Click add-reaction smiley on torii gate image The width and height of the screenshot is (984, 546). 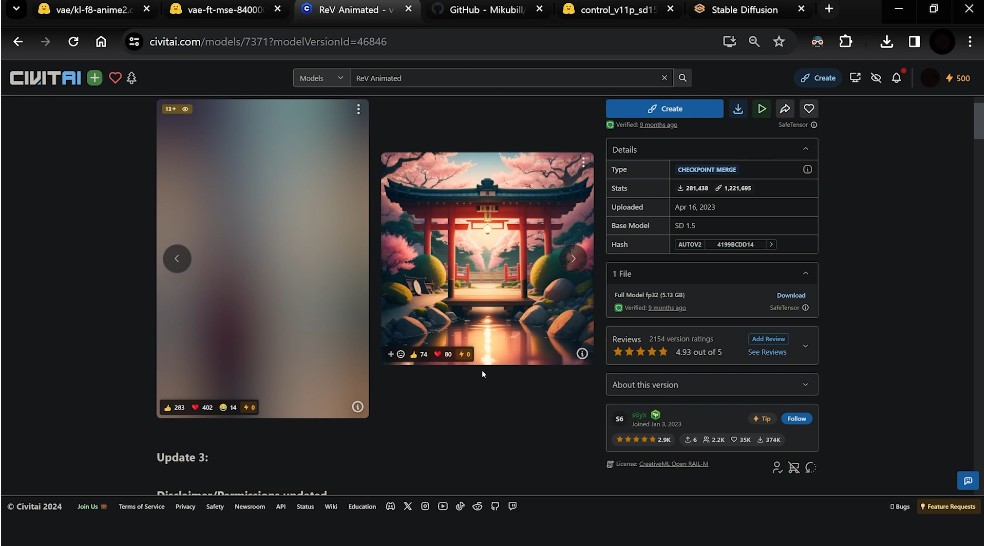[x=397, y=354]
